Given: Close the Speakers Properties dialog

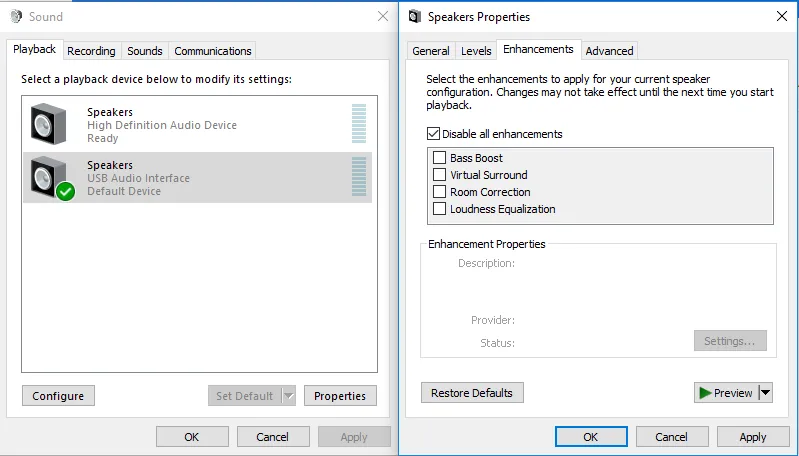Looking at the screenshot, I should click(781, 16).
